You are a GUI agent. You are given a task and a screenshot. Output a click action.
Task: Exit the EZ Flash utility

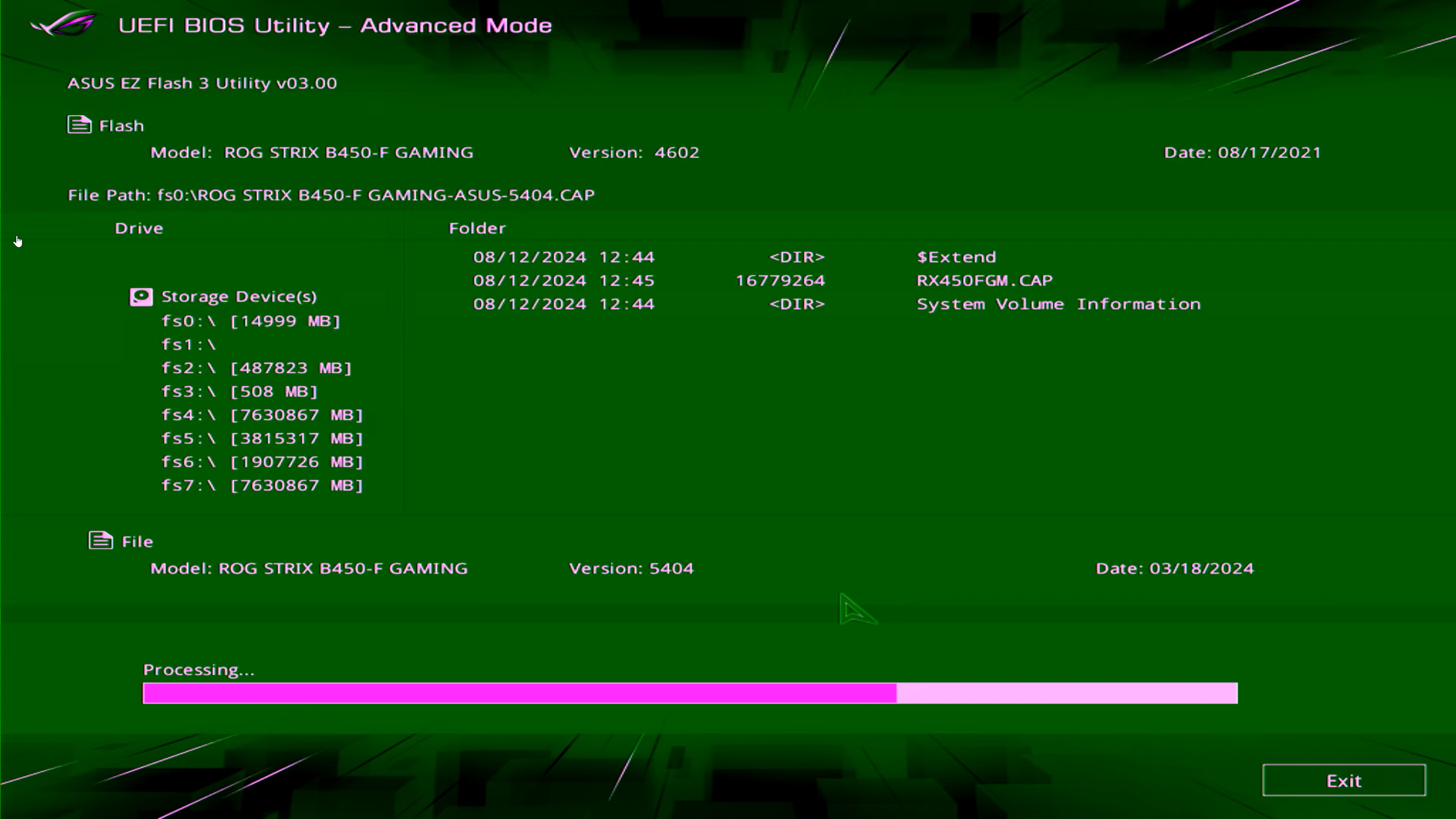tap(1343, 780)
